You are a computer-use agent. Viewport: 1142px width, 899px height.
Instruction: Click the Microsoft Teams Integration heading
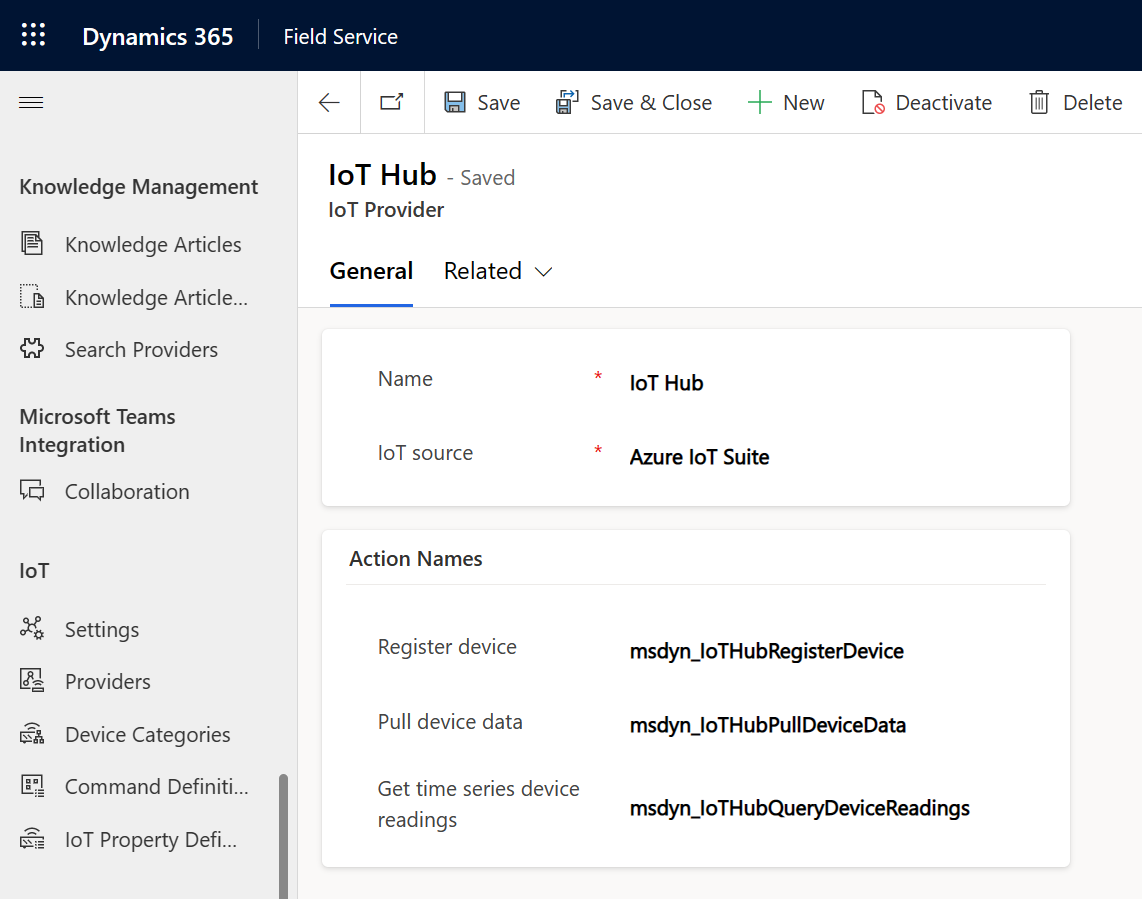coord(98,431)
